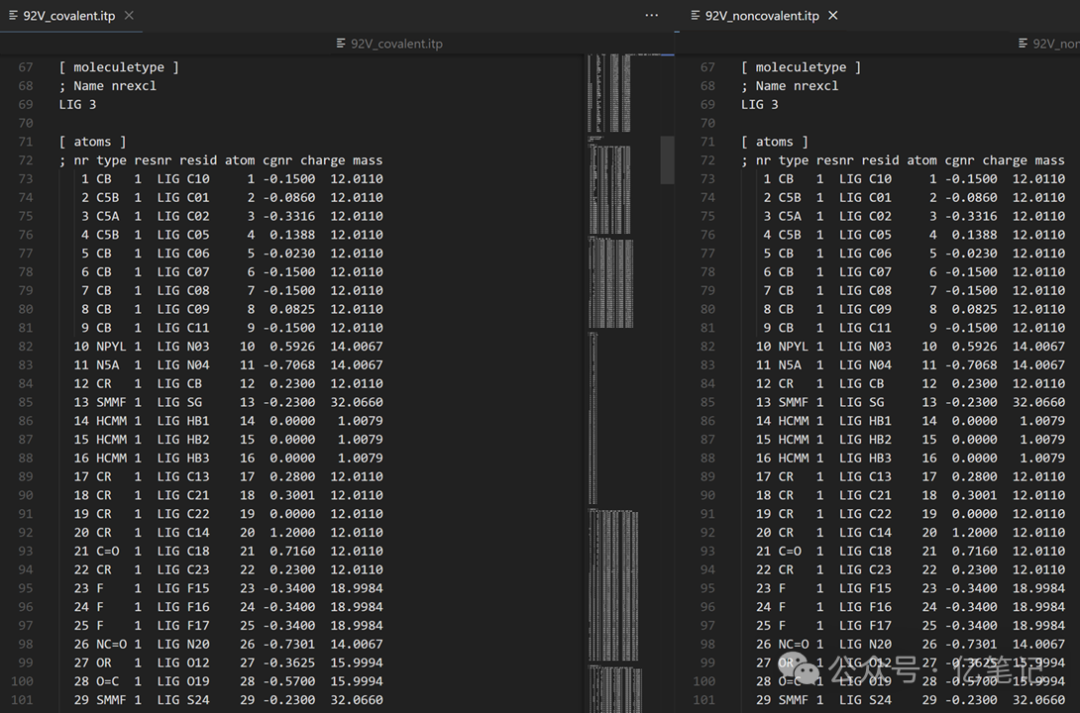
Task: Click the [ moleculetype ] line in left editor
Action: [x=118, y=67]
